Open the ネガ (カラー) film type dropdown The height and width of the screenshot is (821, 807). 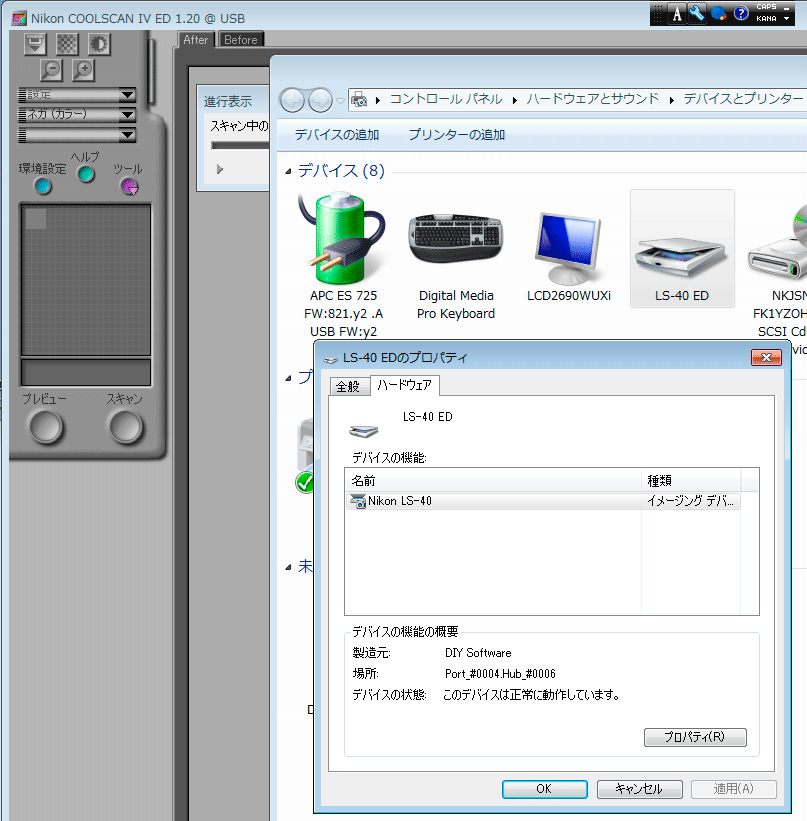pyautogui.click(x=77, y=114)
